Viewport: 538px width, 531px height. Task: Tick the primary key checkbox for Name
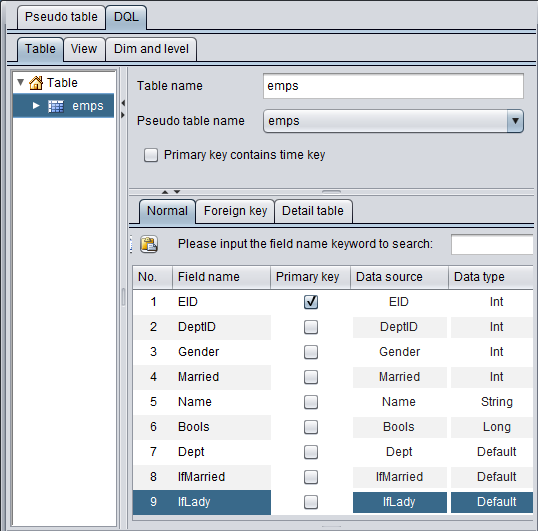click(x=311, y=402)
